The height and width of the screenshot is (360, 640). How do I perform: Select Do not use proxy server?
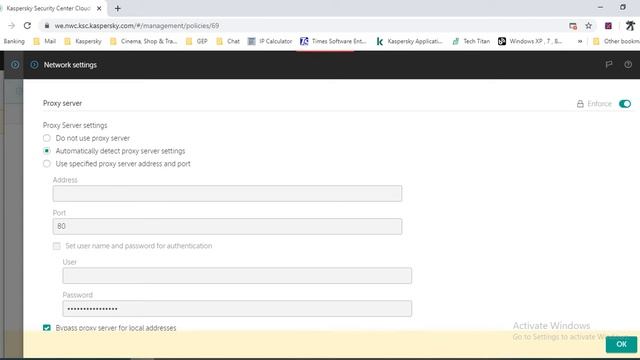(47, 138)
